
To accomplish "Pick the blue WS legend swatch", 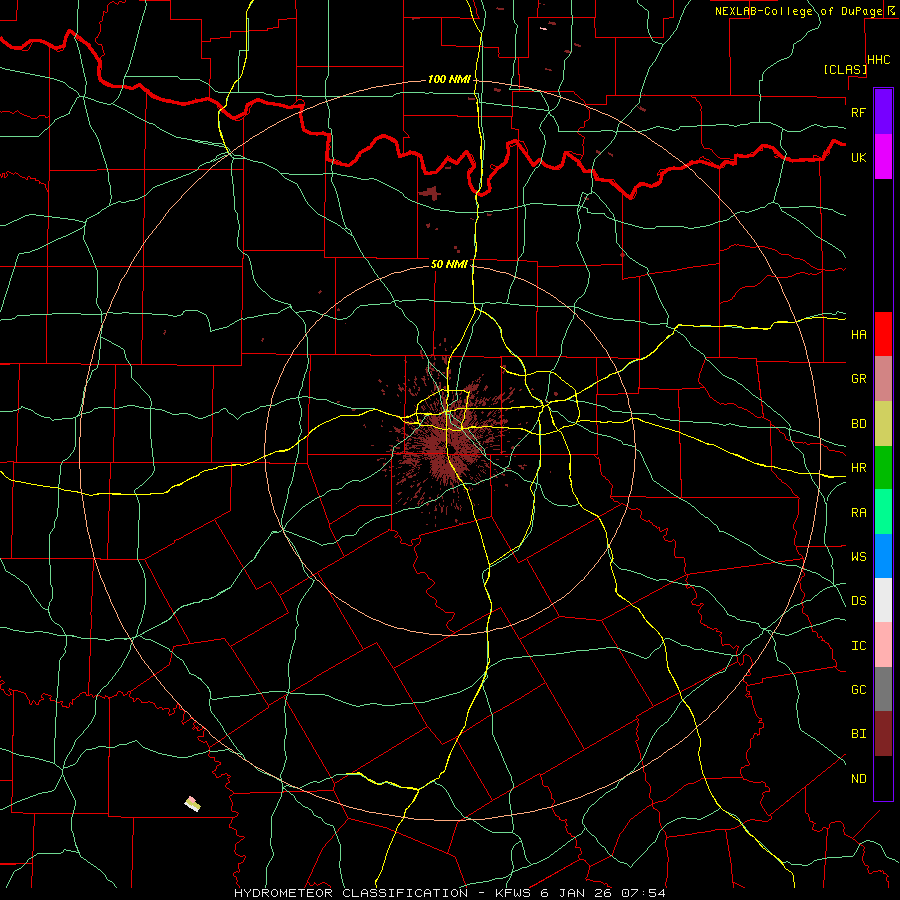I will [x=883, y=556].
